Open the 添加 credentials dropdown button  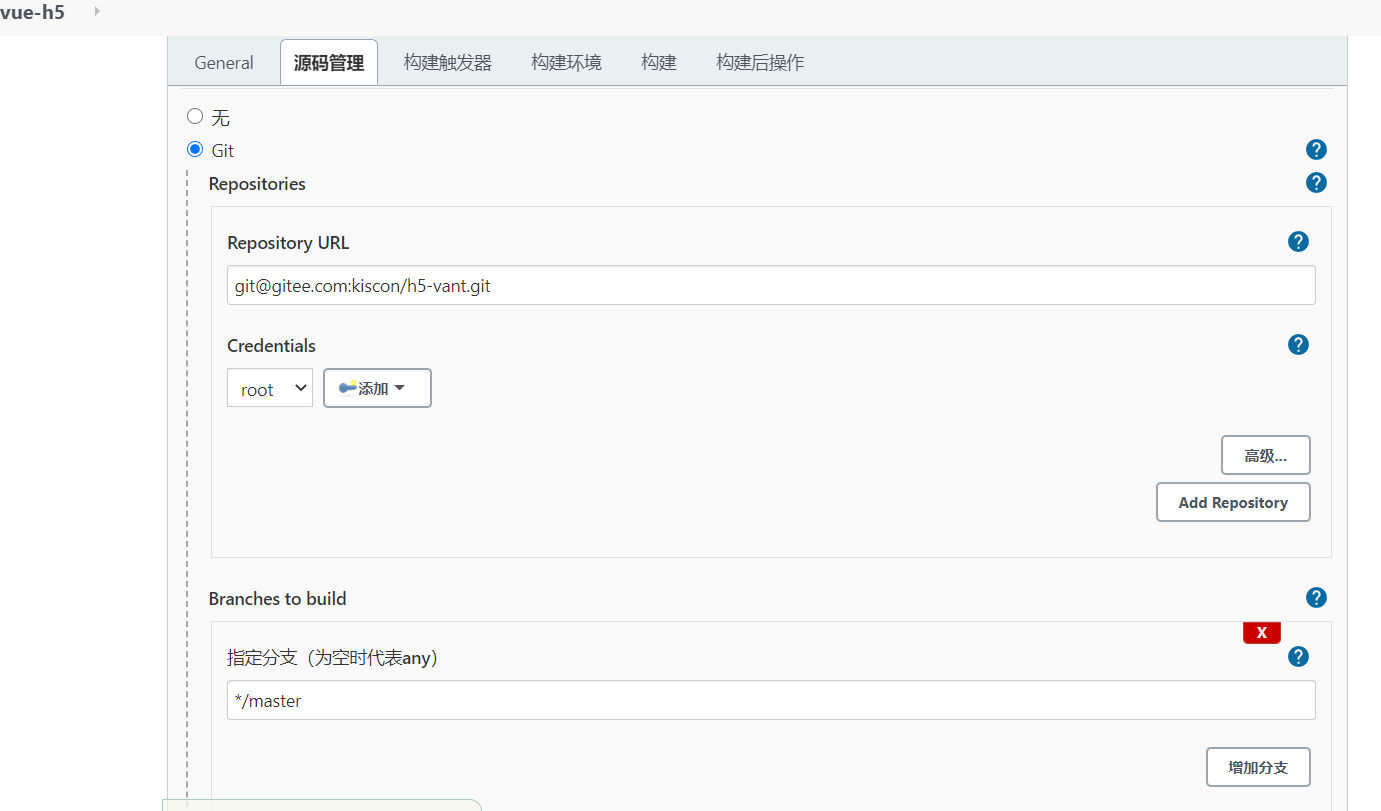click(377, 388)
